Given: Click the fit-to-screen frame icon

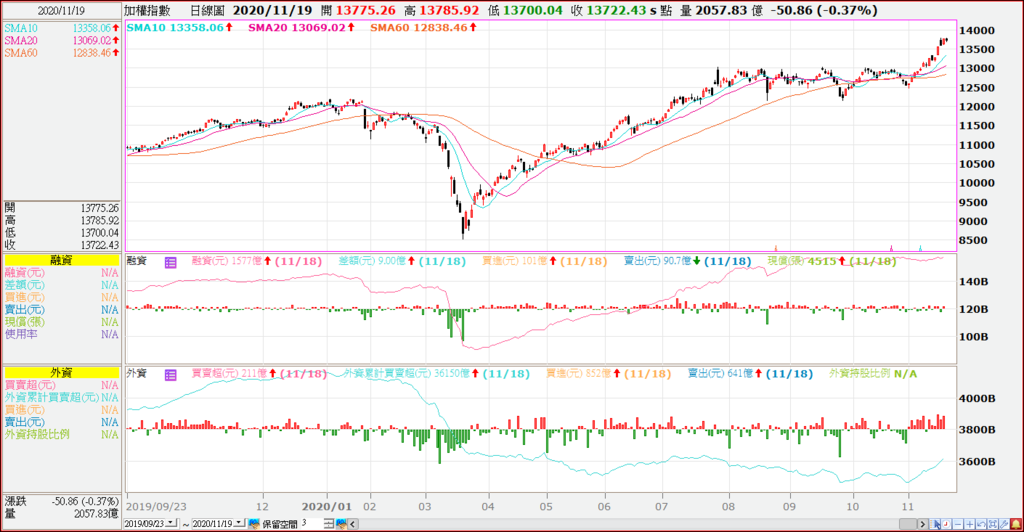Looking at the screenshot, I should pos(993,524).
